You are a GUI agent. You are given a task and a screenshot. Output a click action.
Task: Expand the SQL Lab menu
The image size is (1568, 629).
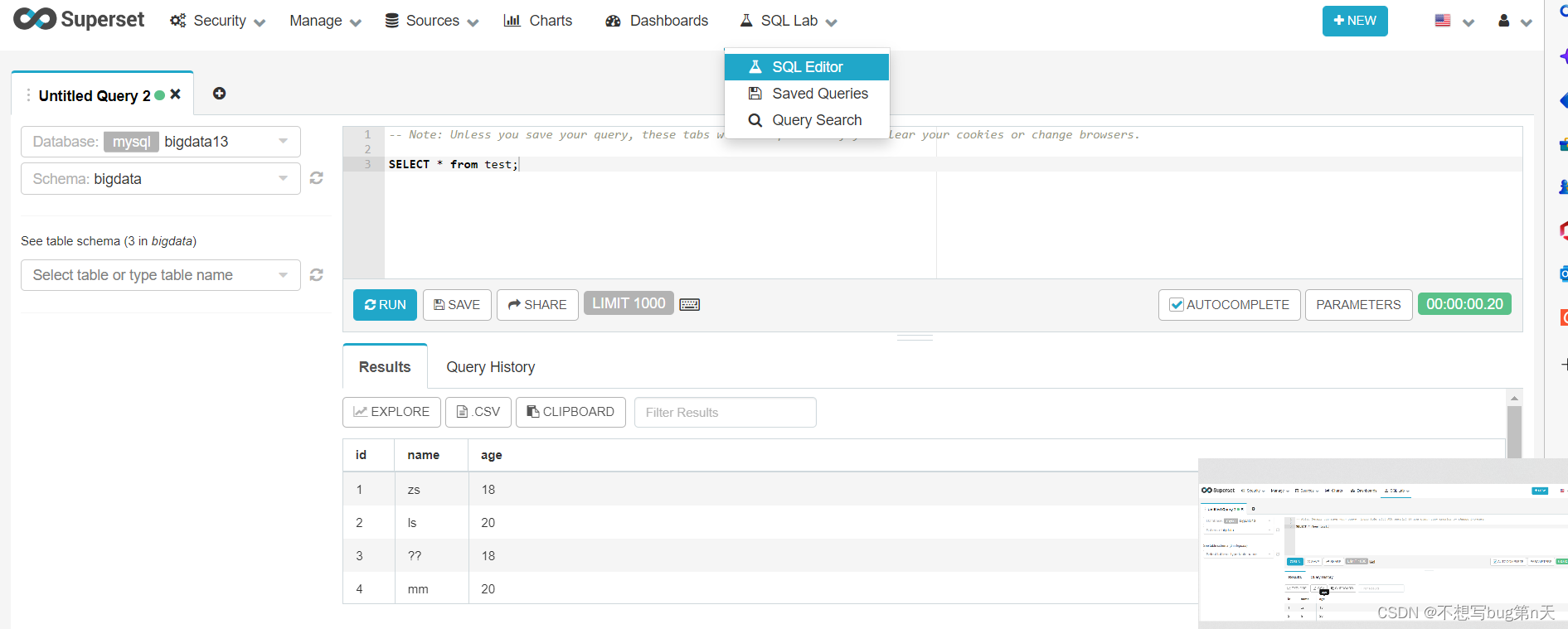tap(789, 21)
